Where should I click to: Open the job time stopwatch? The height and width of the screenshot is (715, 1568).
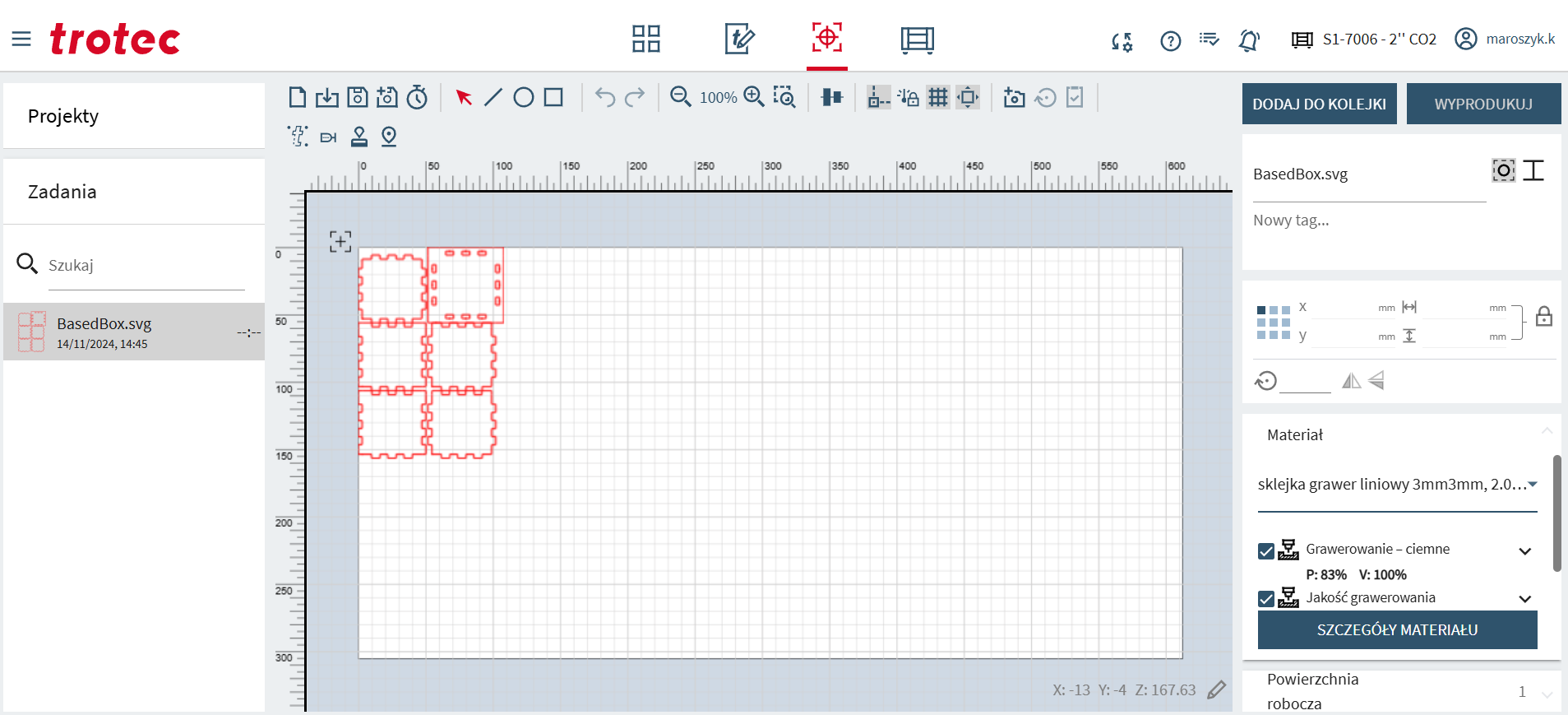[x=418, y=97]
